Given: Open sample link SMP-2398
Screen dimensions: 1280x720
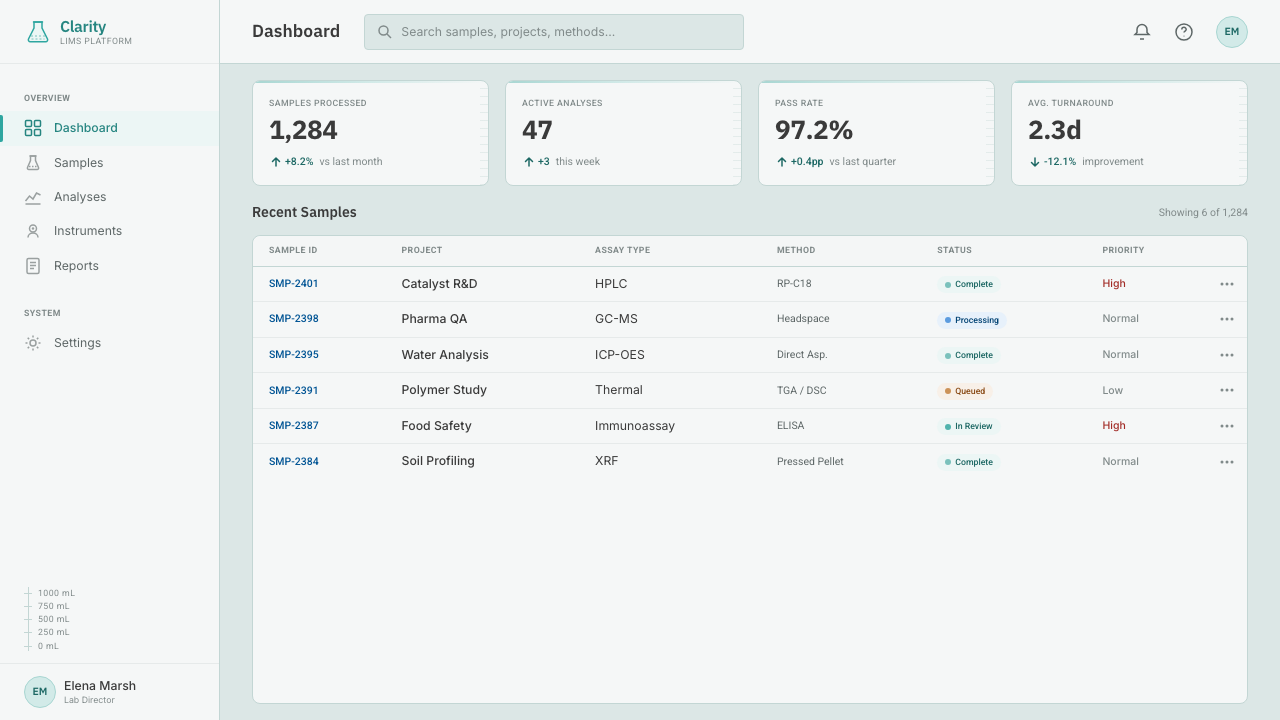Looking at the screenshot, I should 294,319.
